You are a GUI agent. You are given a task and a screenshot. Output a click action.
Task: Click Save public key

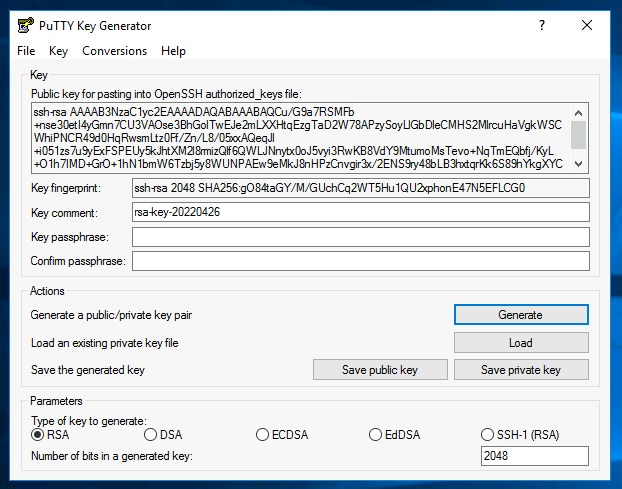point(380,370)
